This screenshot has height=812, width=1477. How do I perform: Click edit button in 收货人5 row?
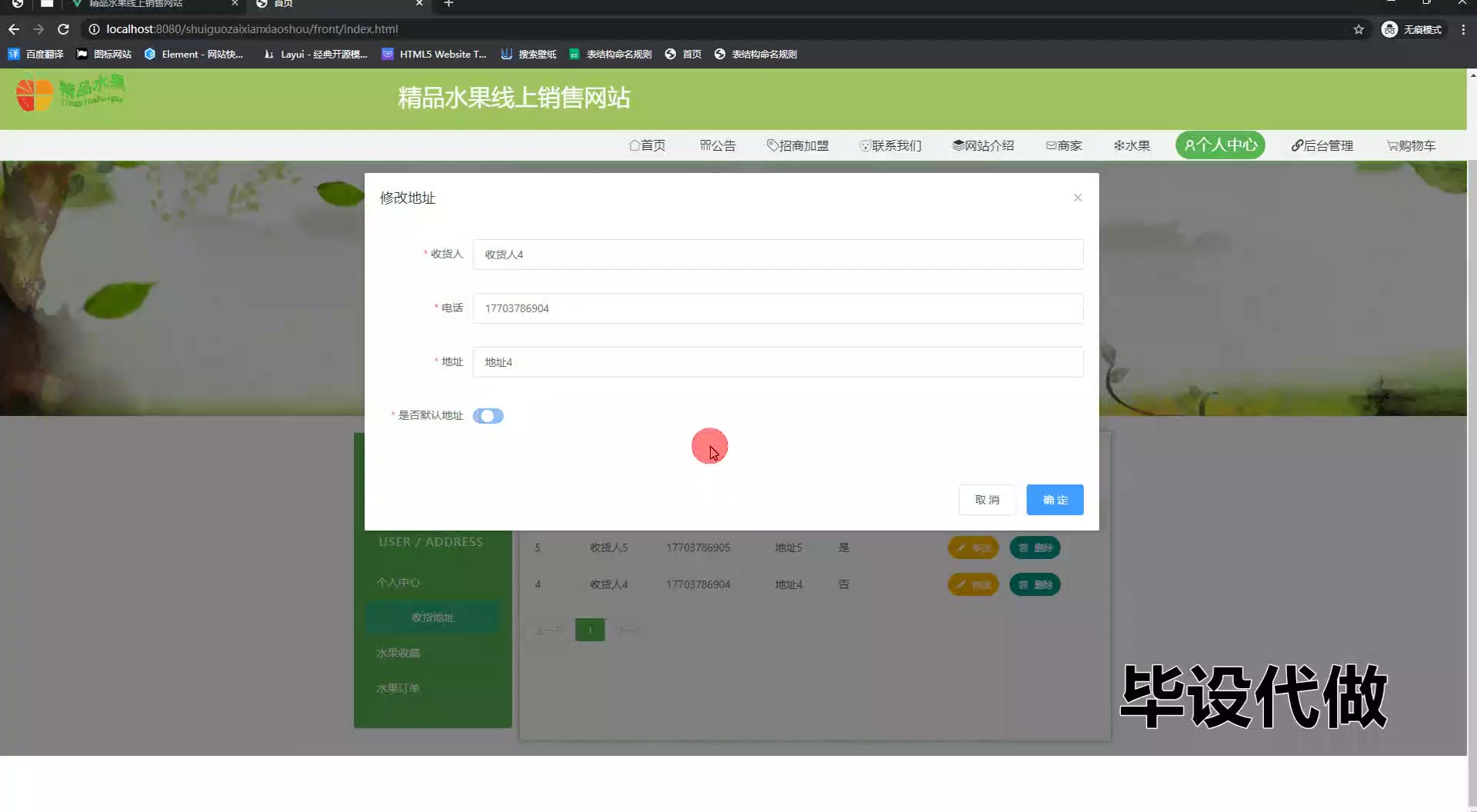[x=973, y=547]
